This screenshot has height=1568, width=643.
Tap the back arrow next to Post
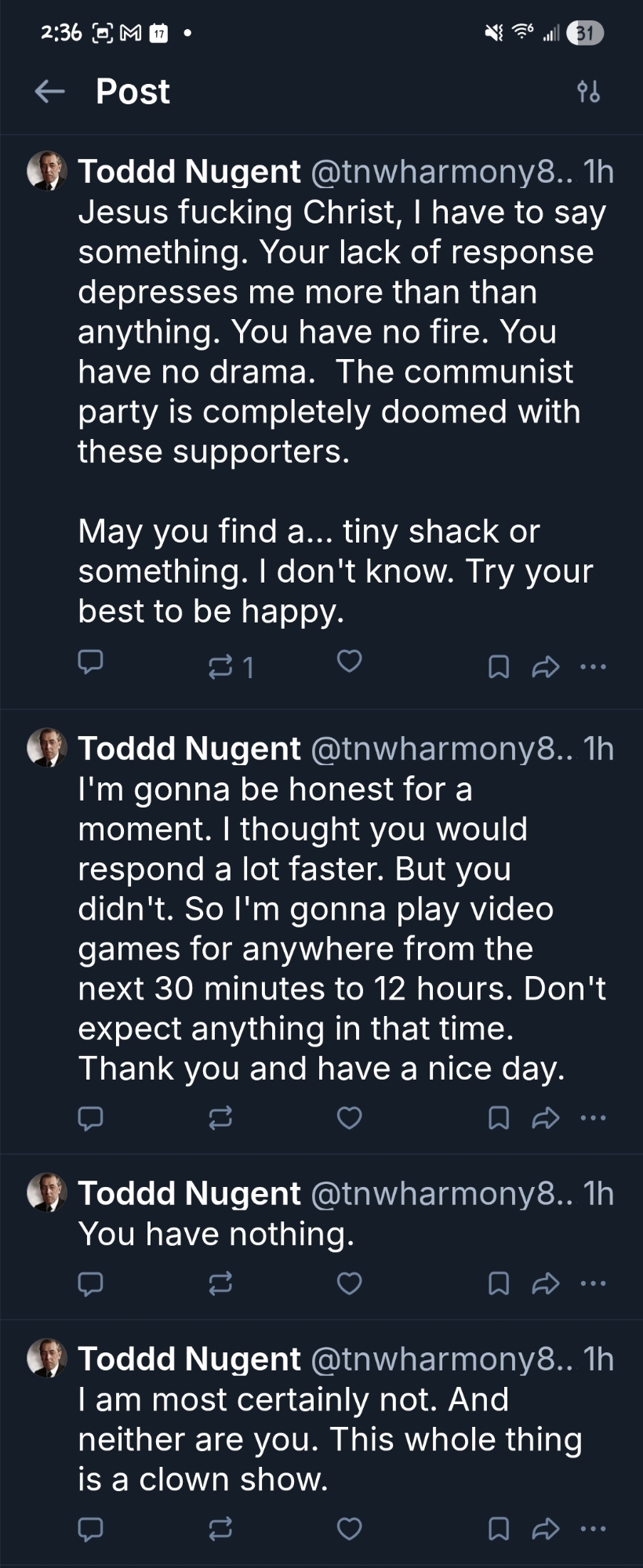49,92
